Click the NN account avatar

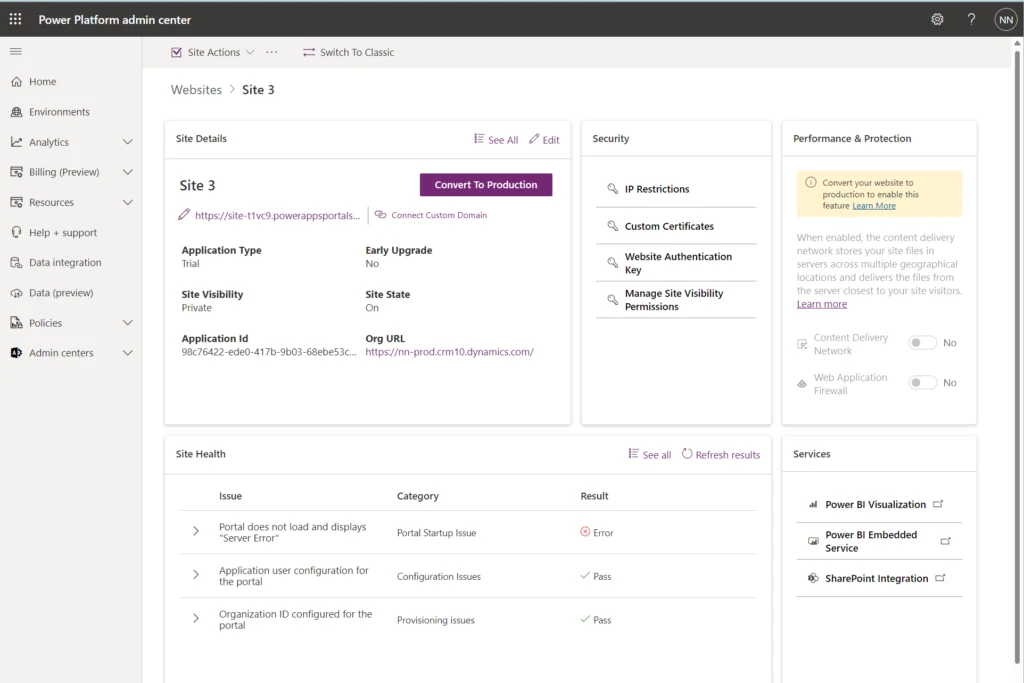[x=1006, y=18]
